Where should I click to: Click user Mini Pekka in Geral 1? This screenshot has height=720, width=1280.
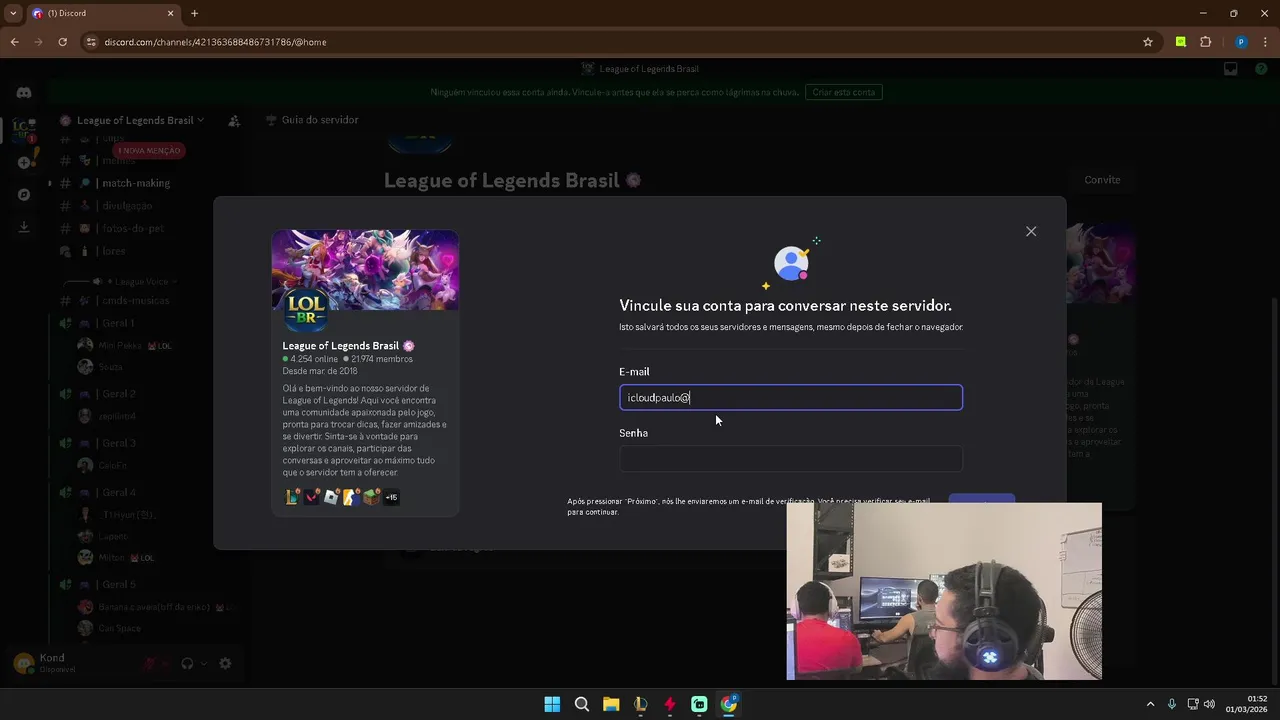(120, 346)
